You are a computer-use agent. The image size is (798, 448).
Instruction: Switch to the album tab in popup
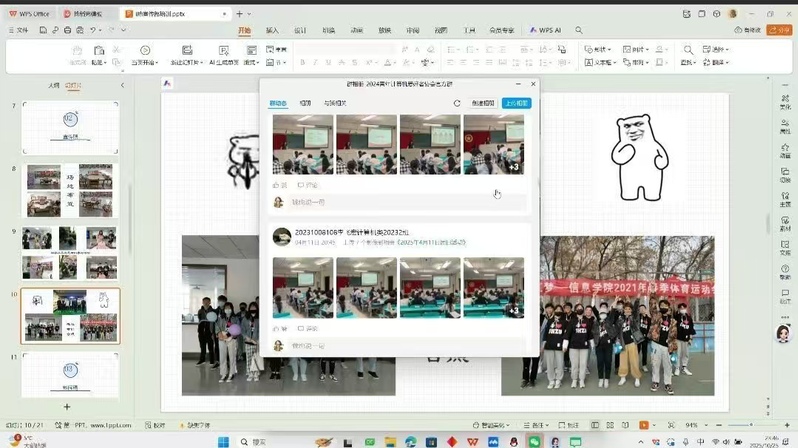305,103
